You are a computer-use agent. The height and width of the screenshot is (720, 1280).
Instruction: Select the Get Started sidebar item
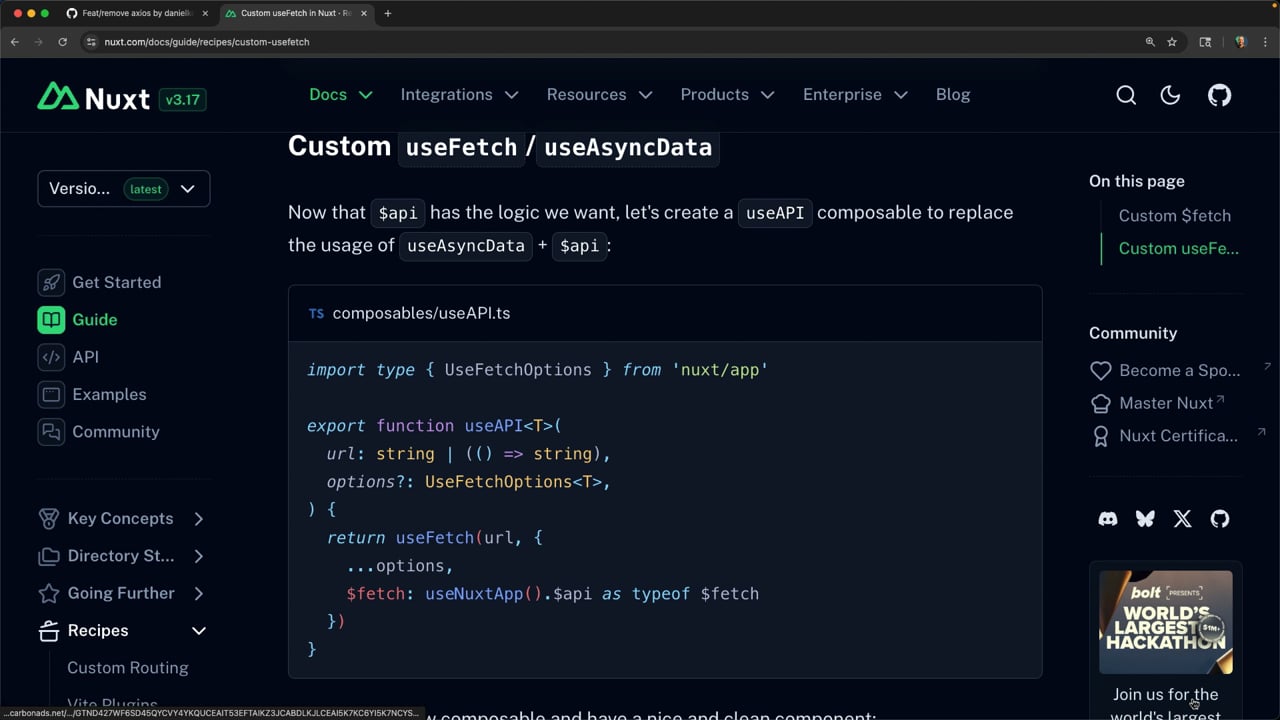point(116,282)
